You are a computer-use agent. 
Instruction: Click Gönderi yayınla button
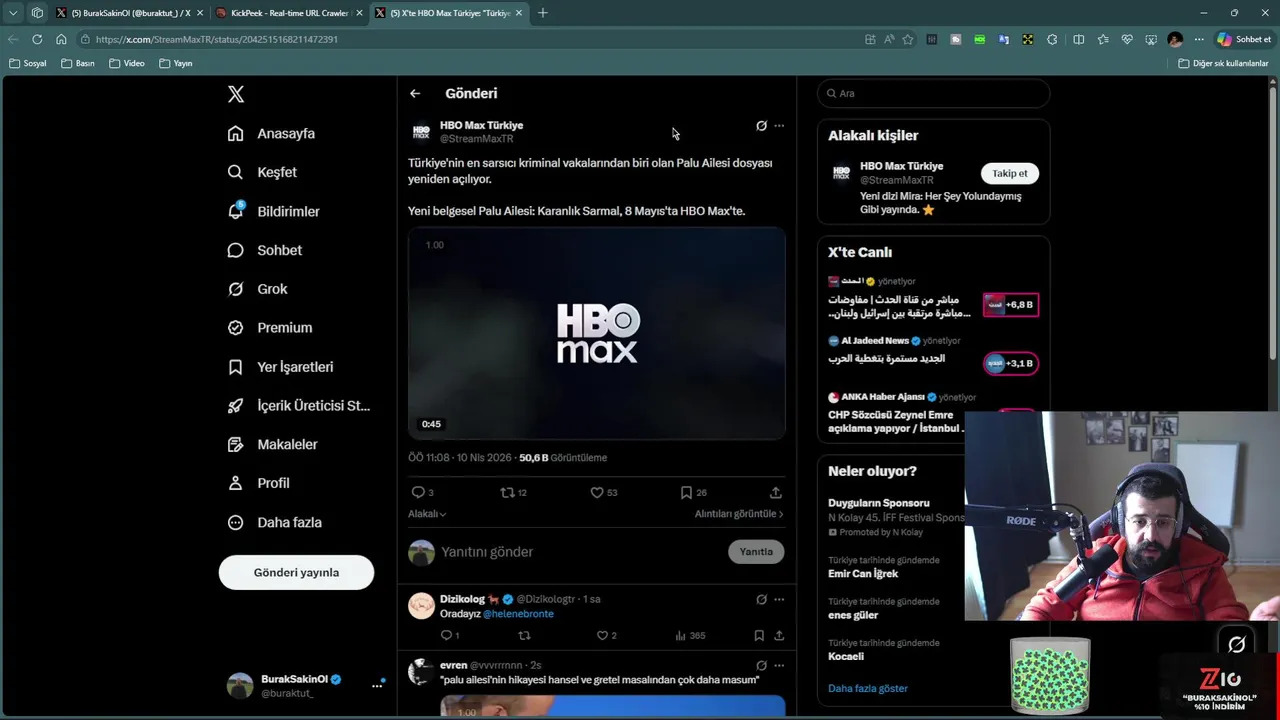[x=296, y=572]
